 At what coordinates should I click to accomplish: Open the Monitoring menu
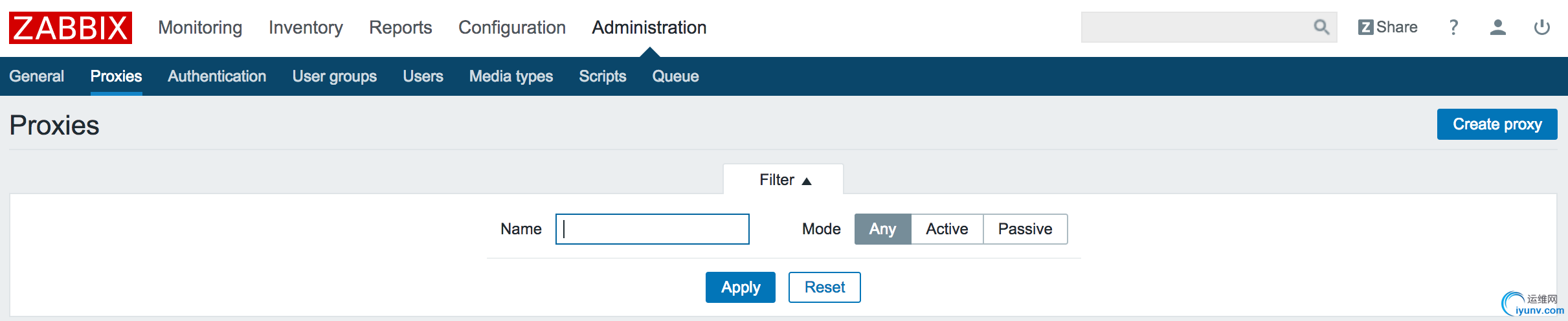pyautogui.click(x=200, y=28)
